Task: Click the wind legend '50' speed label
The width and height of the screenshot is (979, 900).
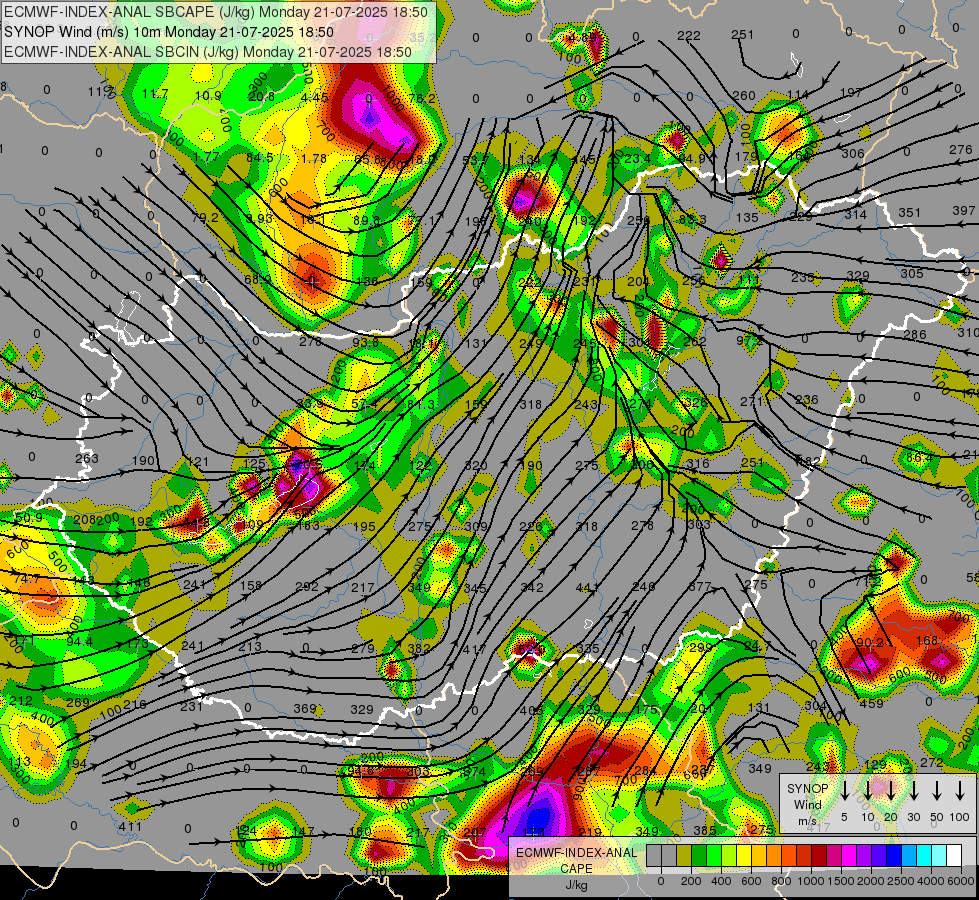Action: 937,817
